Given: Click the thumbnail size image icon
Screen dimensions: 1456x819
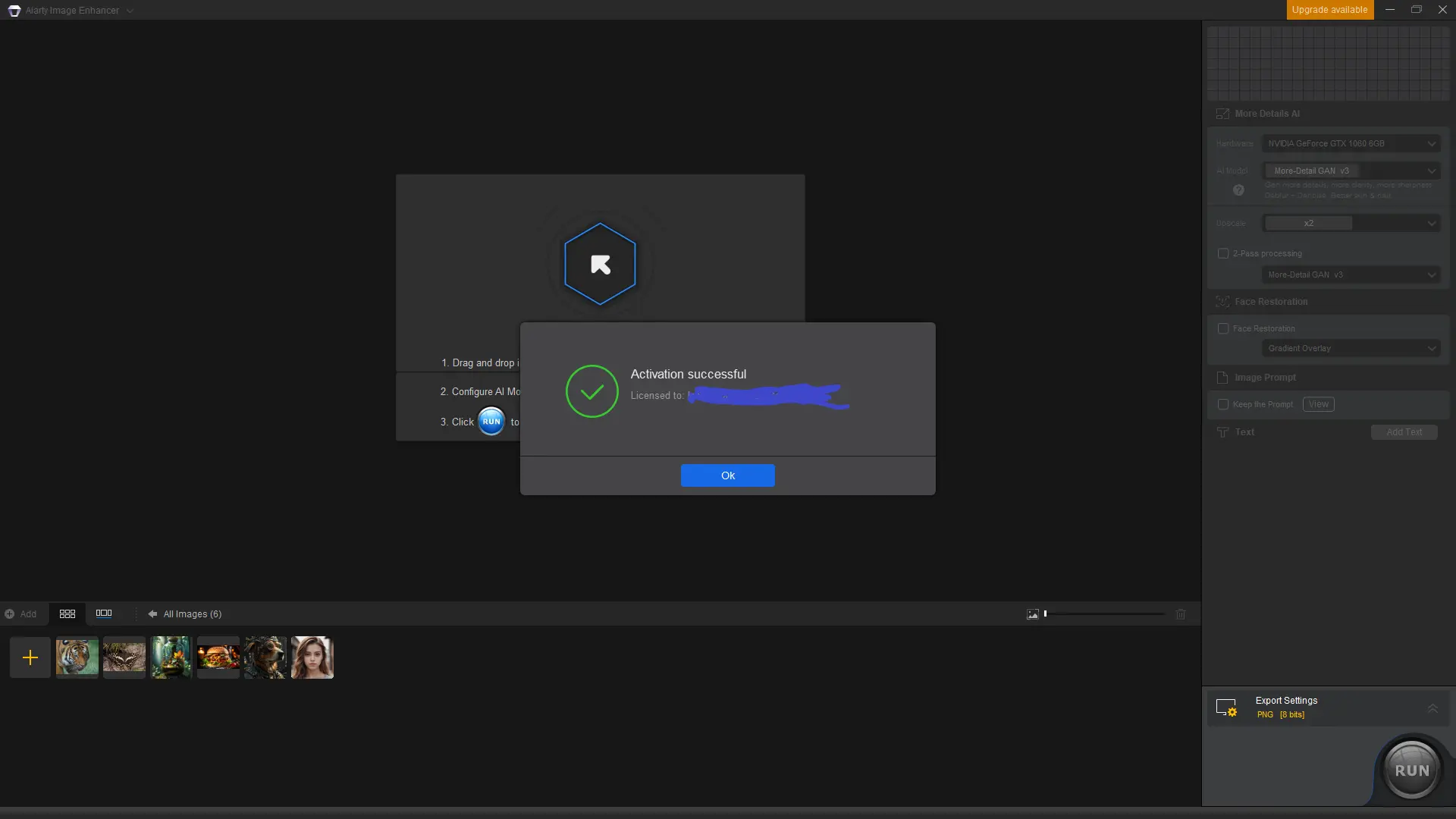Looking at the screenshot, I should [1032, 614].
